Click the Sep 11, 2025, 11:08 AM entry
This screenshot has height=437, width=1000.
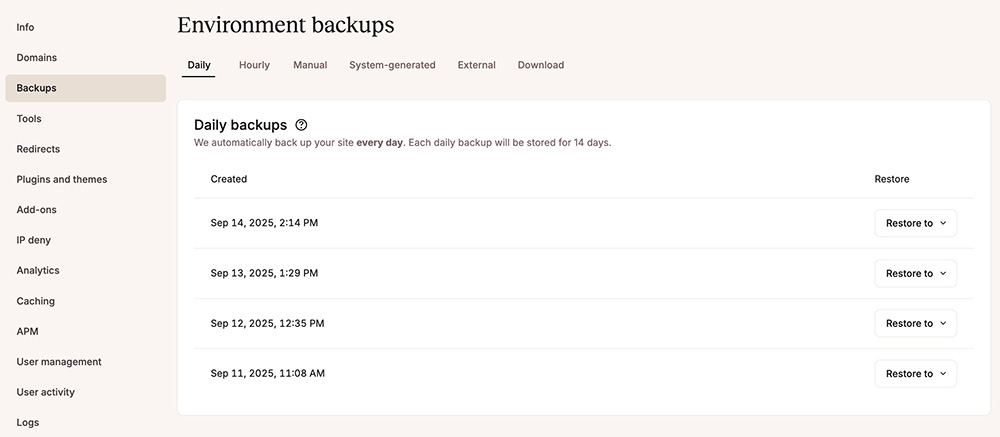[x=267, y=373]
